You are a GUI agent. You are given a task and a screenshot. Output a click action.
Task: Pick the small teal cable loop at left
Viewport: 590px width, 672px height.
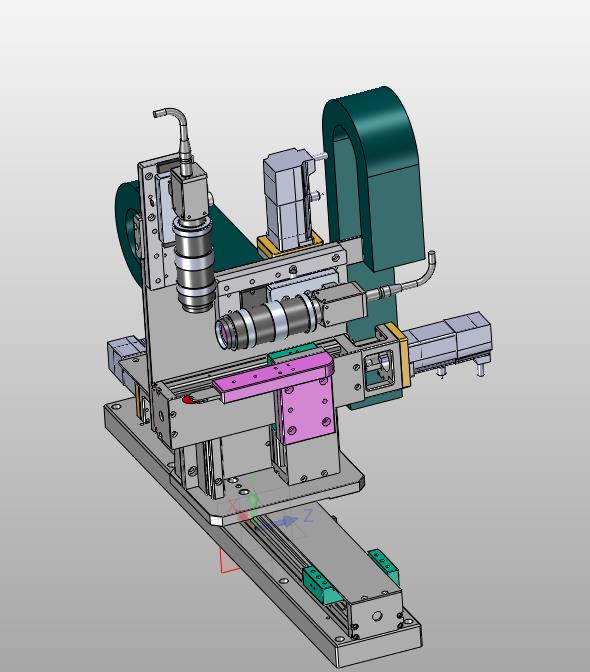128,229
